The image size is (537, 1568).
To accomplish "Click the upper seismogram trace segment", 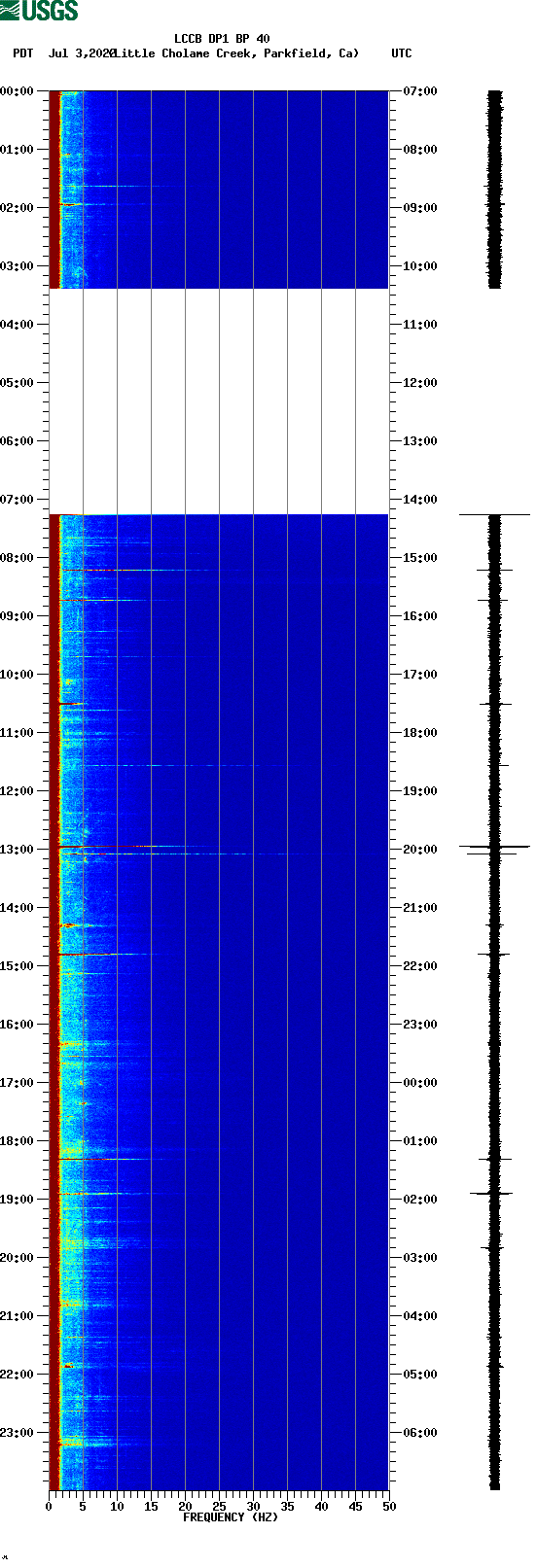I will tap(495, 190).
